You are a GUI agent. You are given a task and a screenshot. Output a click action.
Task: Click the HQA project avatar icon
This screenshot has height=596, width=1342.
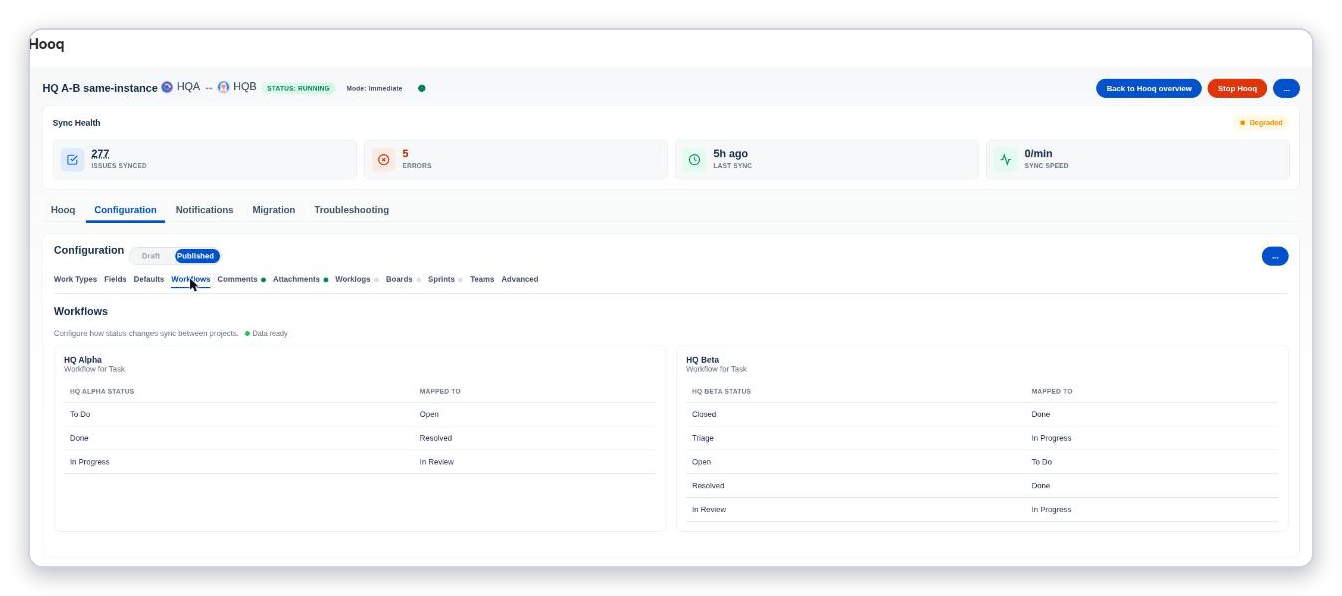coord(167,87)
